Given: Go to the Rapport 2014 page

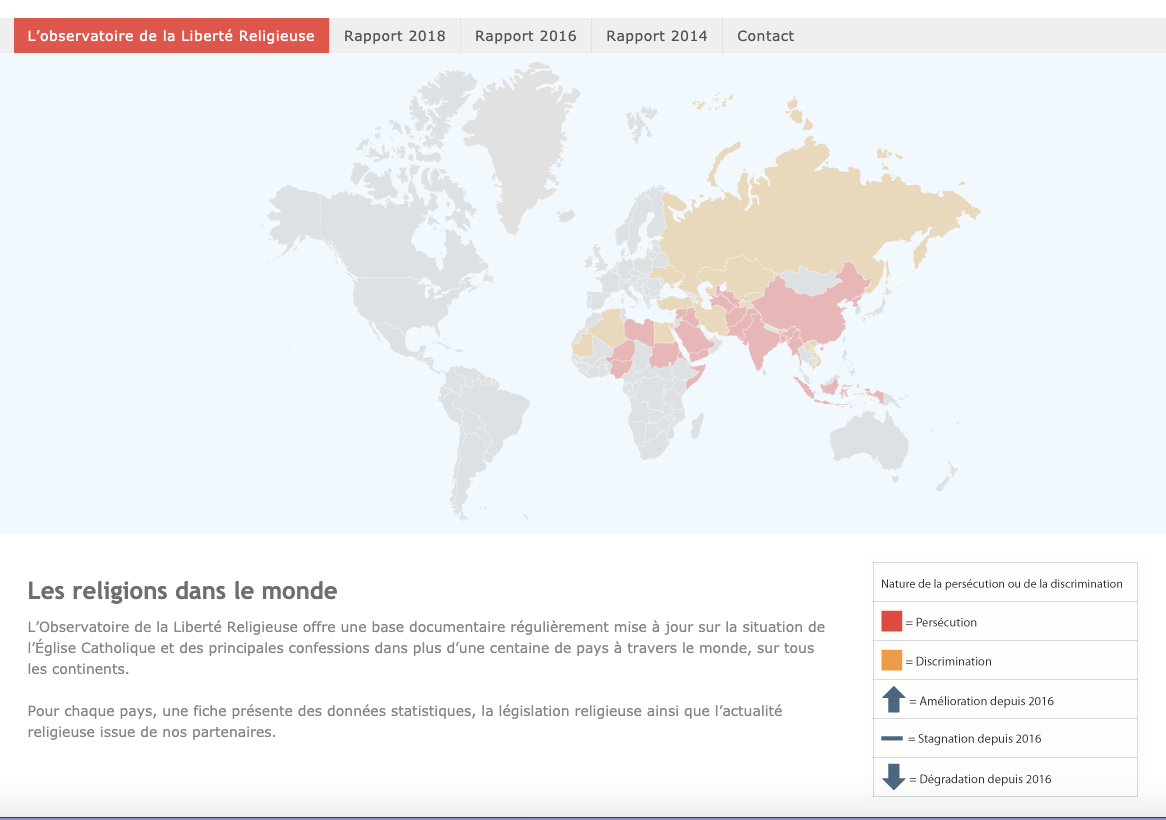Looking at the screenshot, I should point(656,36).
